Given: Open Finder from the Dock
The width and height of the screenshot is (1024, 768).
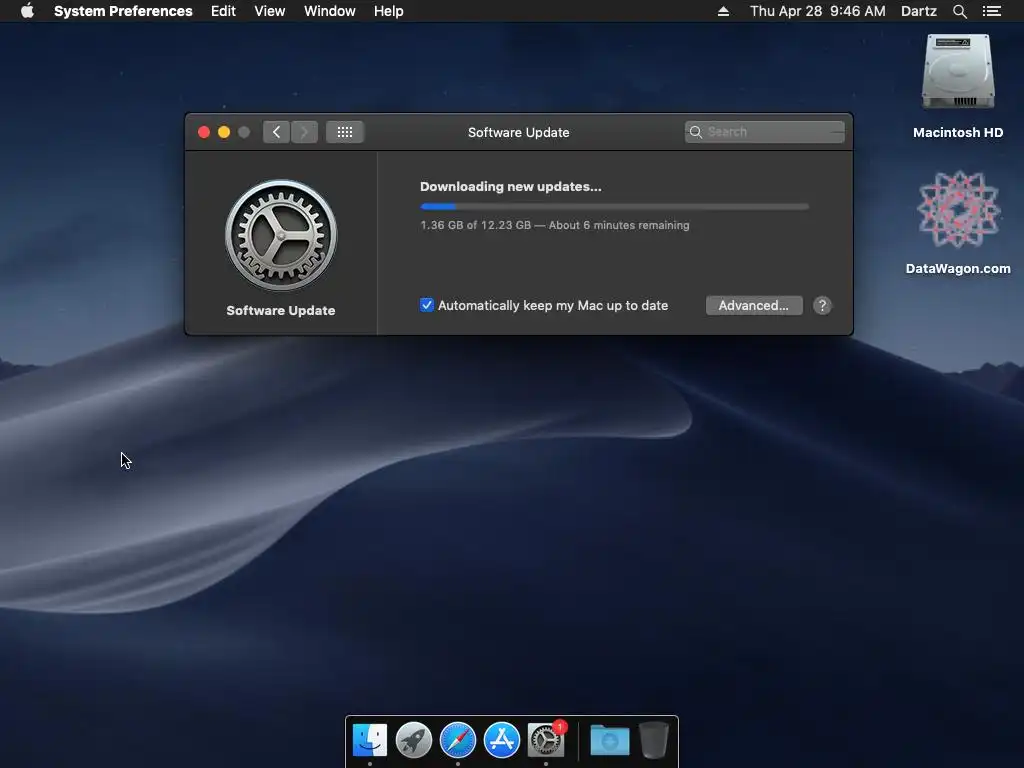Looking at the screenshot, I should (370, 740).
